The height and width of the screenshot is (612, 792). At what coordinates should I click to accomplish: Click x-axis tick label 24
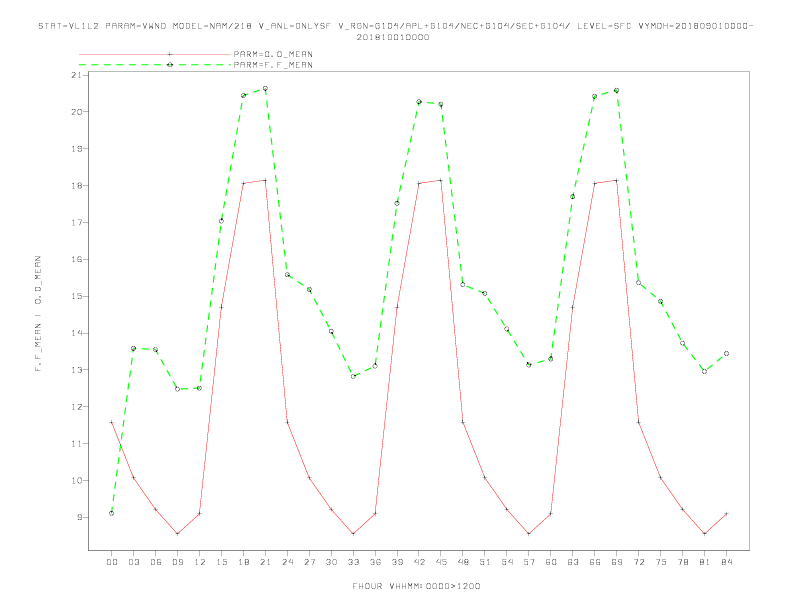(x=287, y=562)
